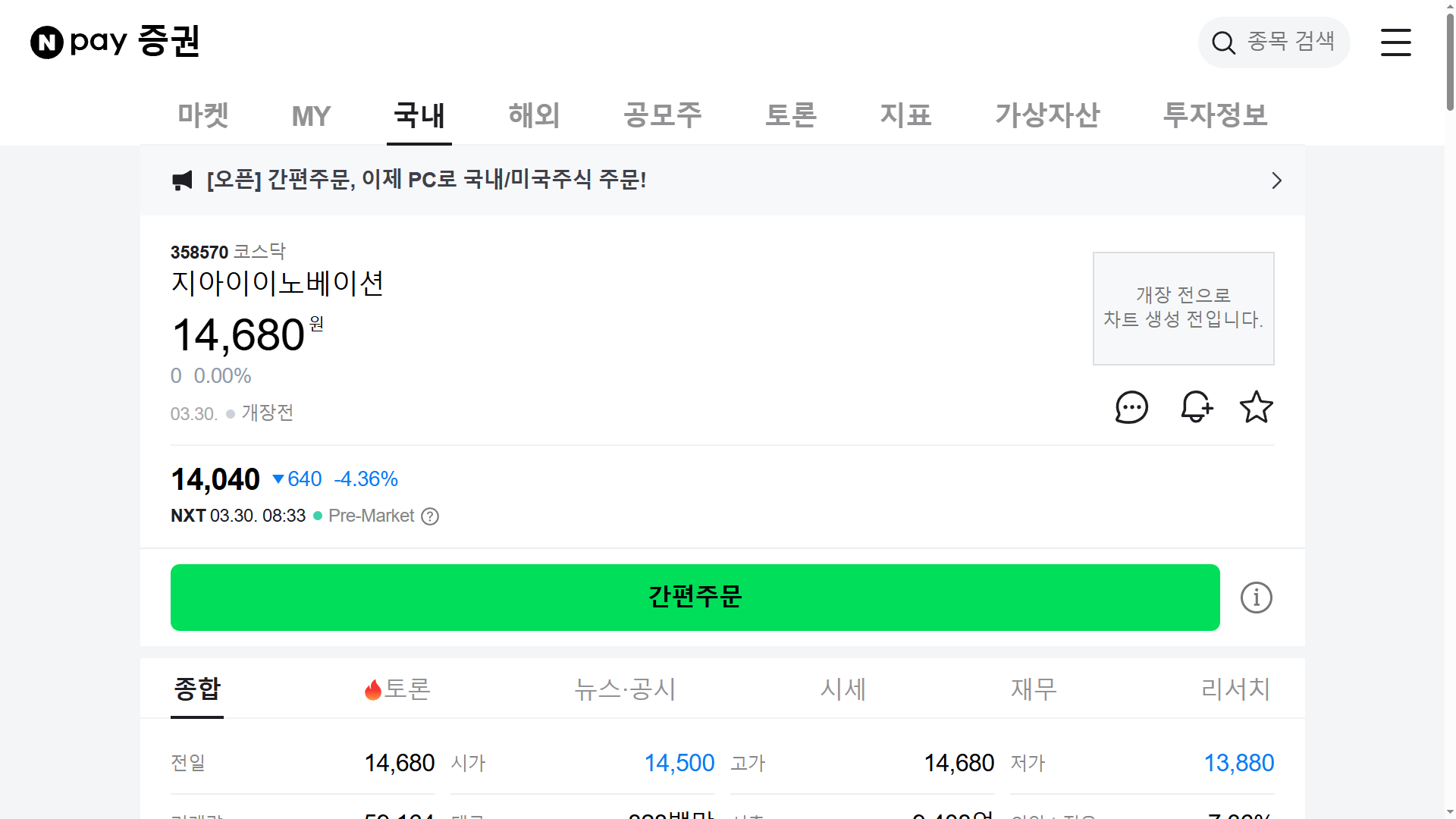The width and height of the screenshot is (1456, 819).
Task: Open the hamburger menu
Action: coord(1396,42)
